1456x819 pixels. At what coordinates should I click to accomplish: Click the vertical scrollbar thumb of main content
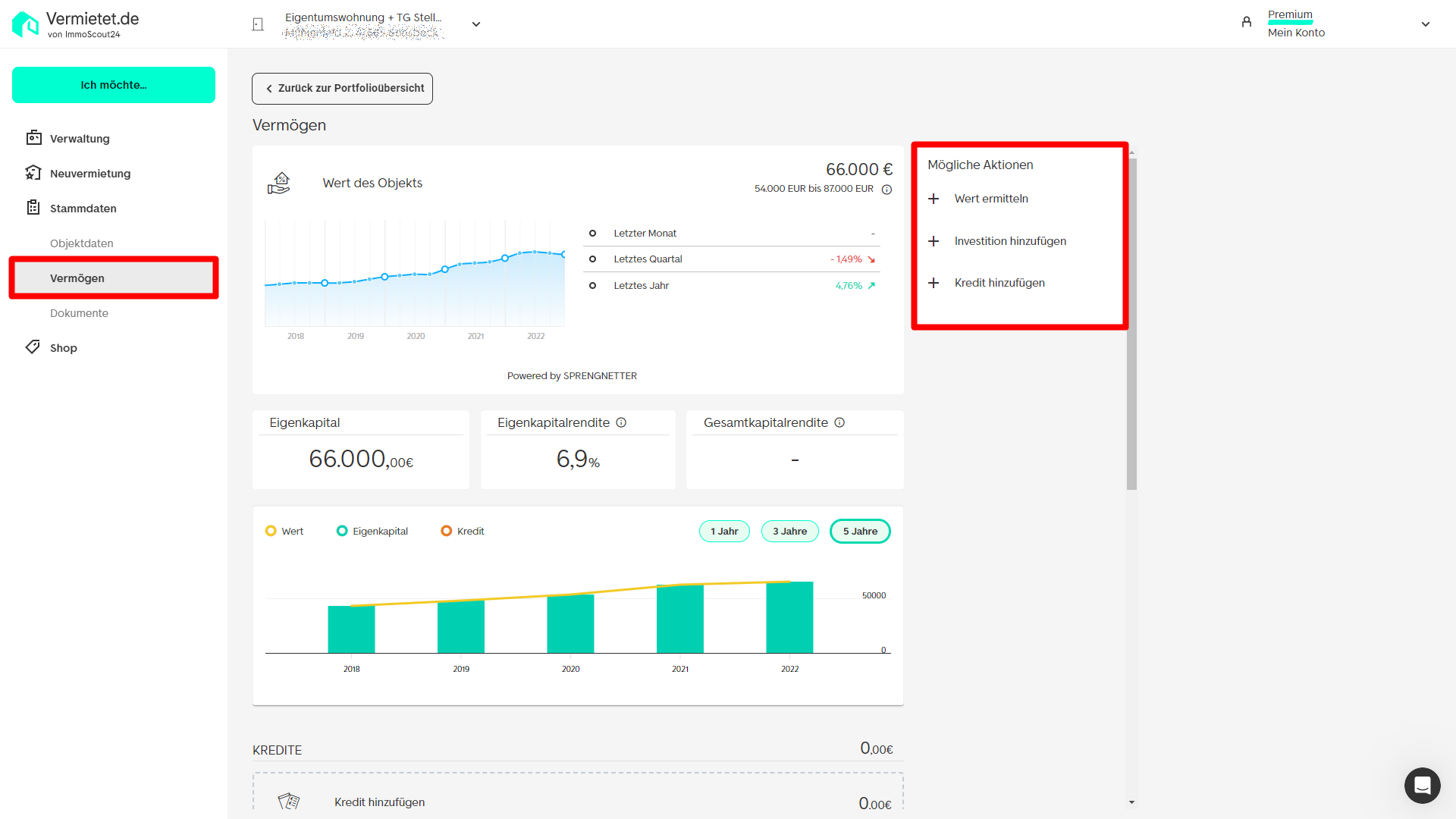[x=1131, y=323]
